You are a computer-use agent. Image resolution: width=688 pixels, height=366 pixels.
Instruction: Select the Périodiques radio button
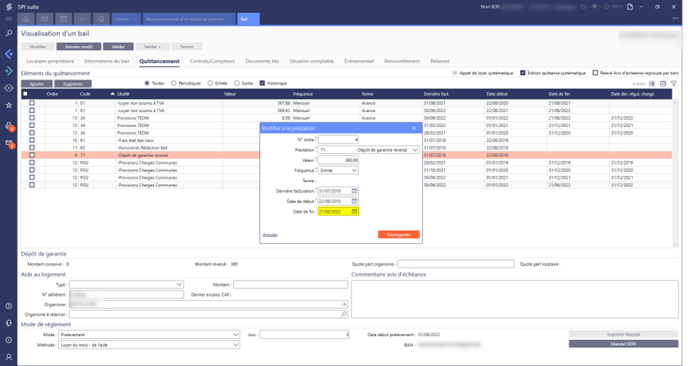[174, 83]
